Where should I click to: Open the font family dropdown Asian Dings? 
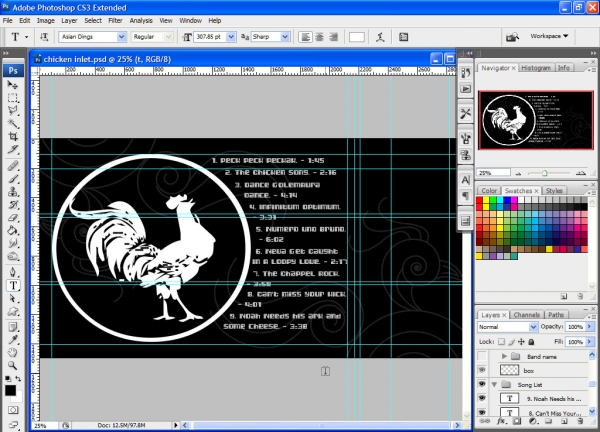point(121,37)
